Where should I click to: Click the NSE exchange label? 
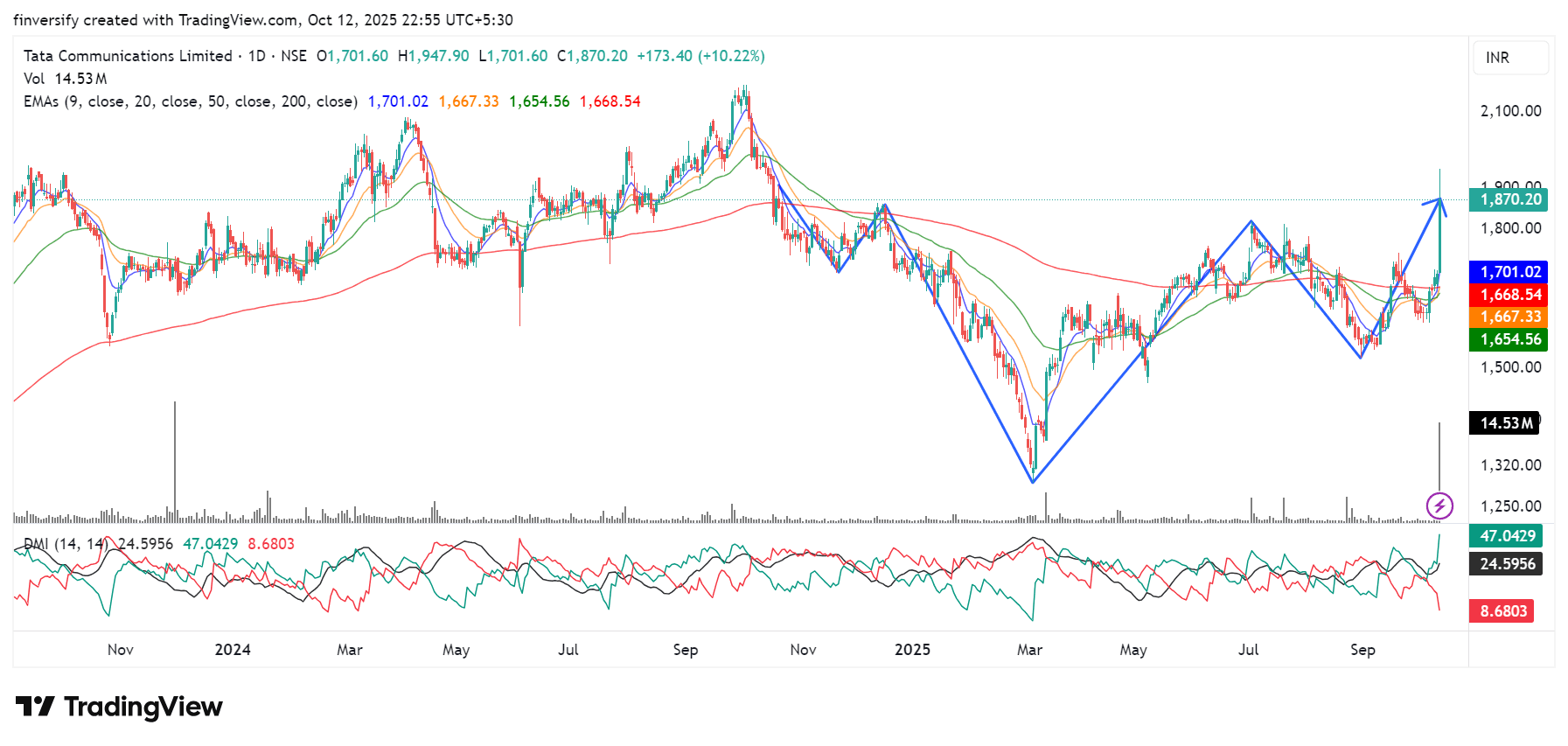point(294,56)
